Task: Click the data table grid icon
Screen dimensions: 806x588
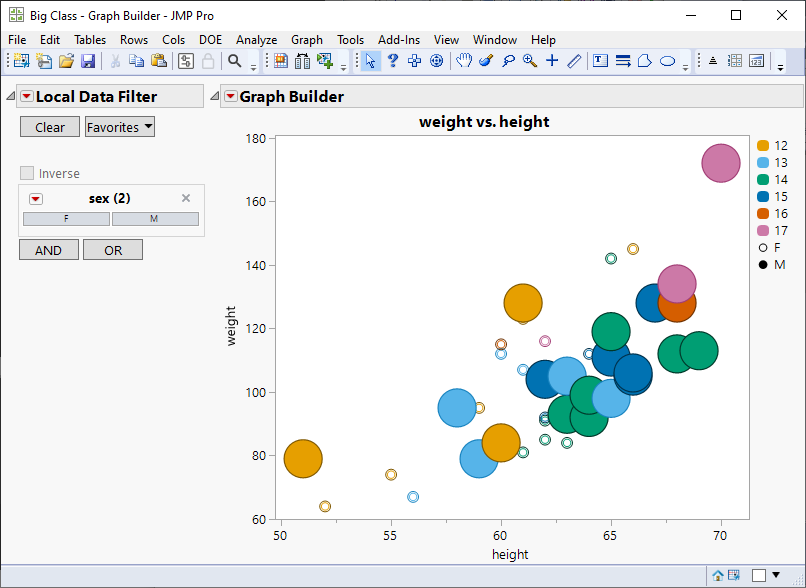Action: click(735, 61)
